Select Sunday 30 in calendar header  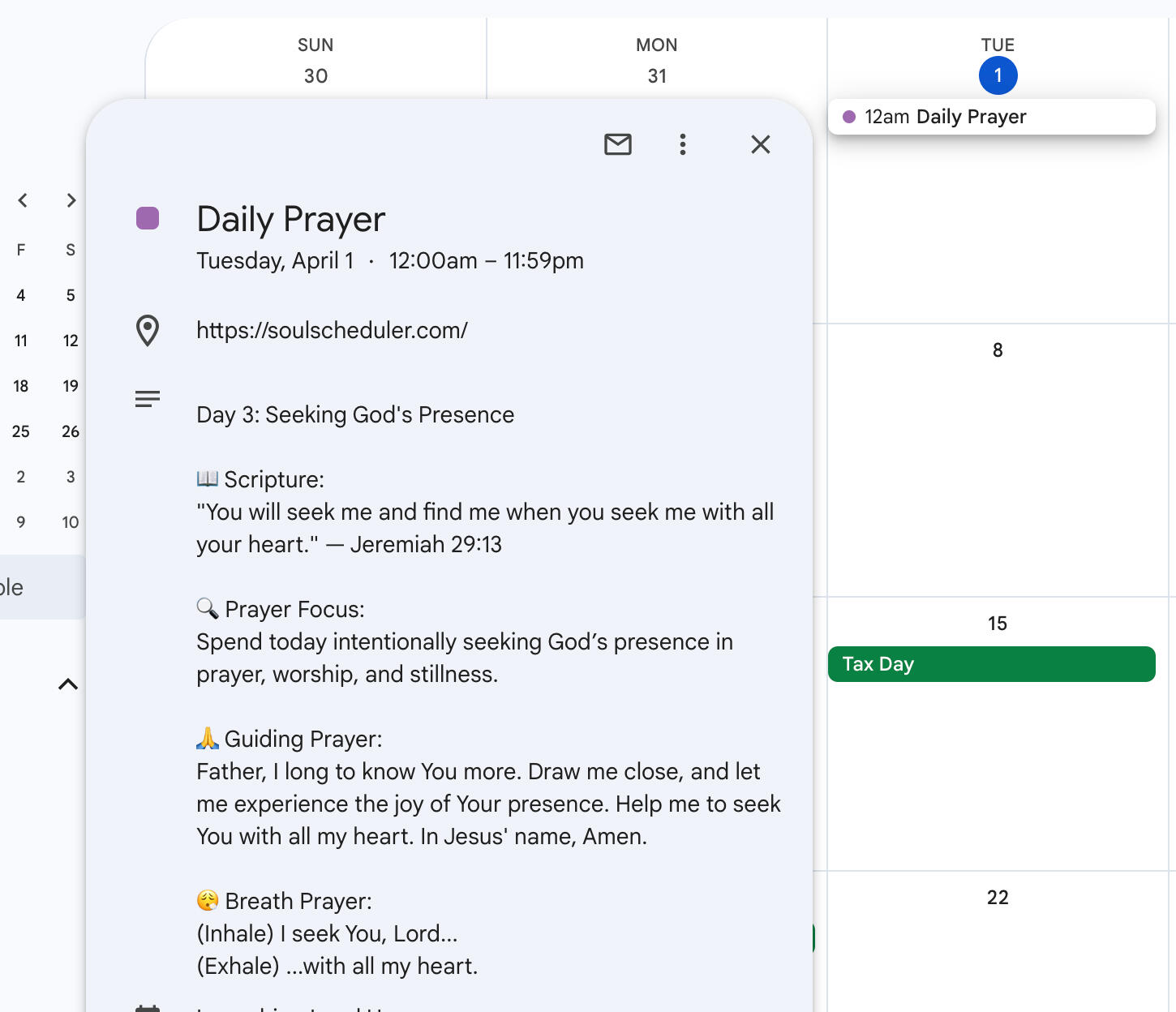click(x=315, y=75)
